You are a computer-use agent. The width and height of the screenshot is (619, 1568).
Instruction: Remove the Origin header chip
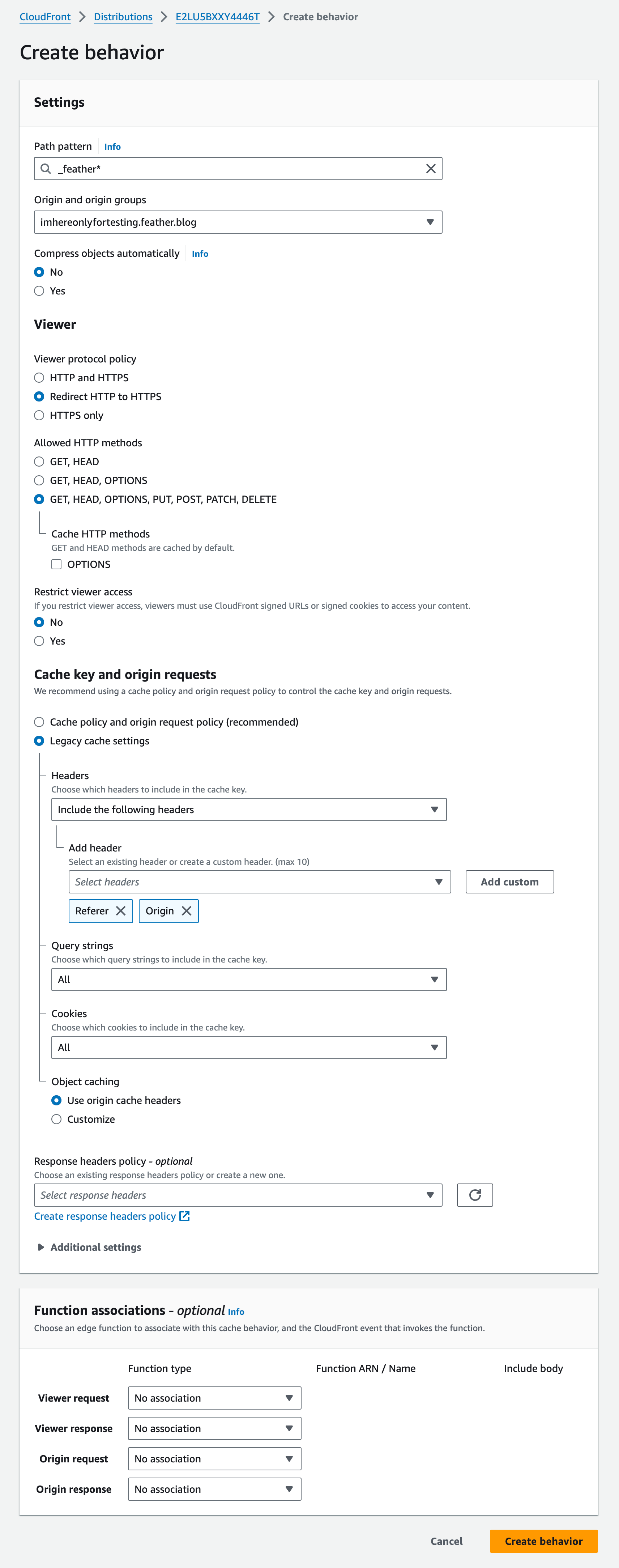[187, 911]
